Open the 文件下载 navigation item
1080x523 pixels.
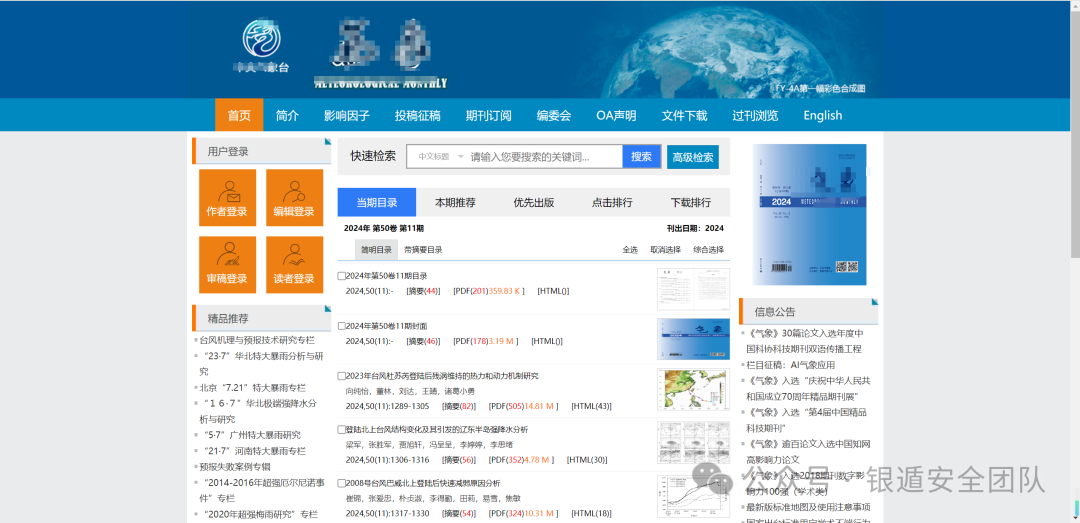tap(685, 115)
